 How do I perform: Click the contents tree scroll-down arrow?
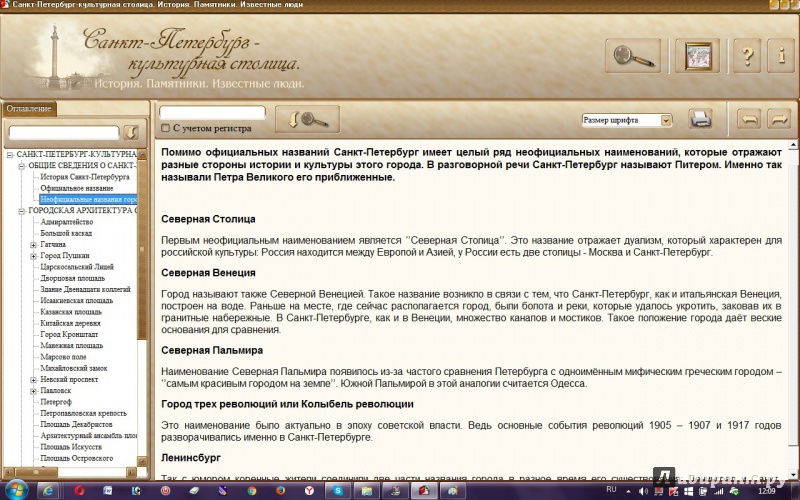coord(142,461)
